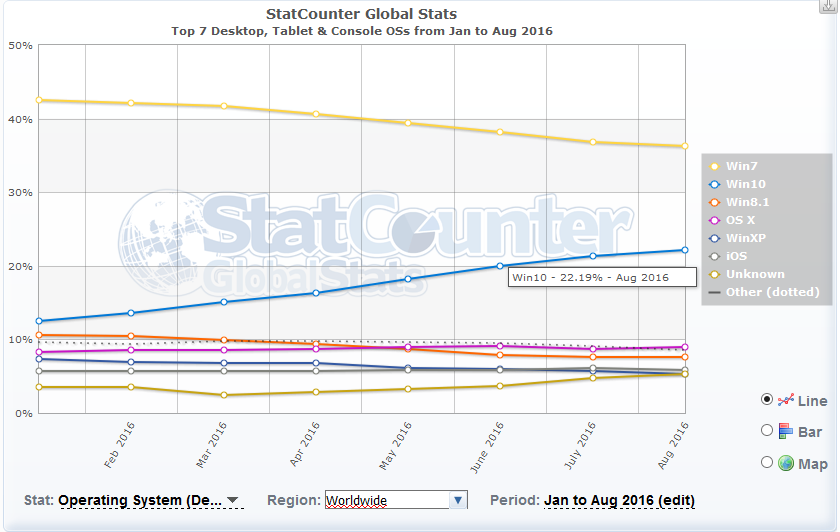The height and width of the screenshot is (532, 840).
Task: Click the Win8.1 legend marker
Action: 714,202
